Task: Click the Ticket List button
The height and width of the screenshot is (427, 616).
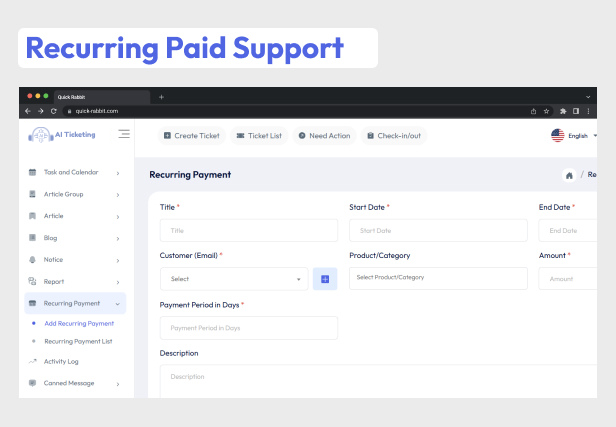Action: pos(259,135)
